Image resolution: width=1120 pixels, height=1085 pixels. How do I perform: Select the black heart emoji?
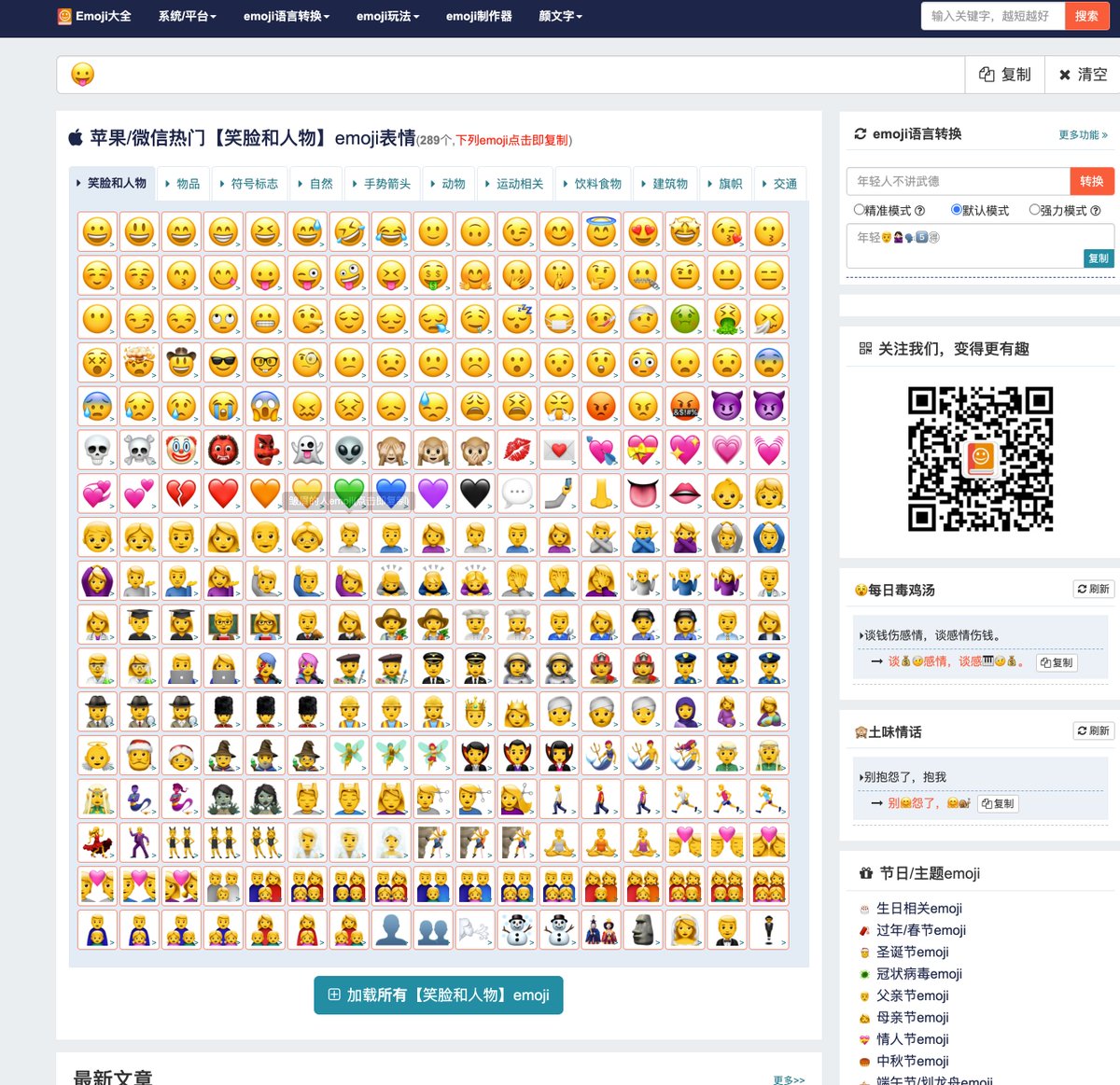click(475, 494)
